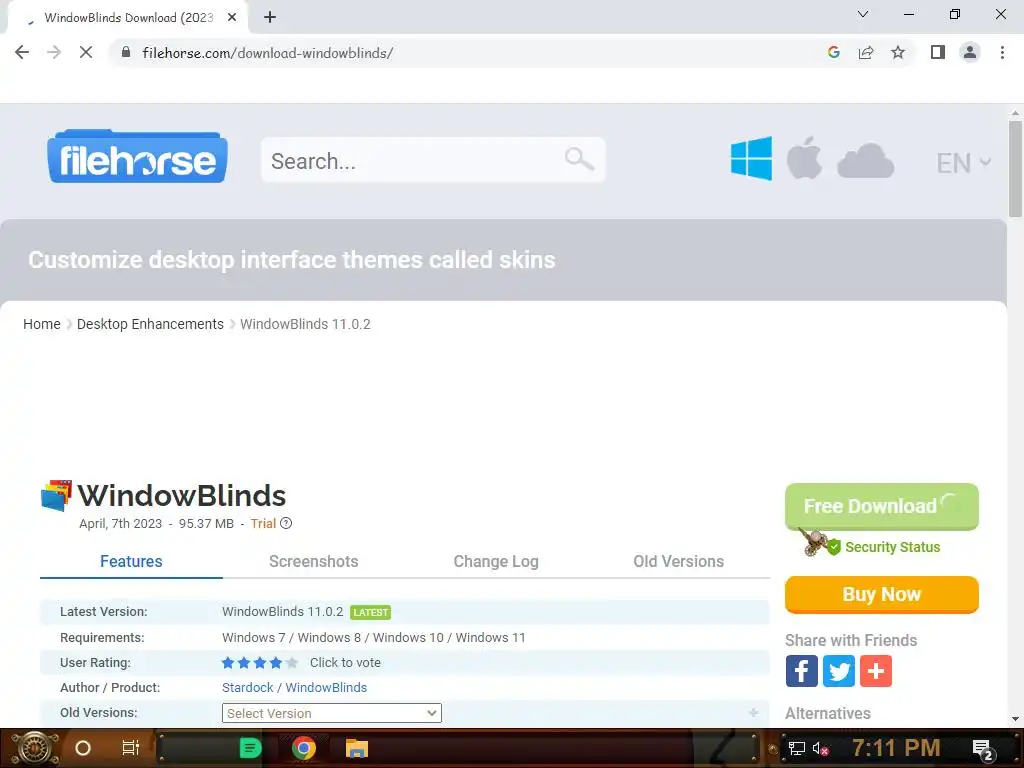Select the Windows platform icon
The height and width of the screenshot is (768, 1024).
point(751,158)
